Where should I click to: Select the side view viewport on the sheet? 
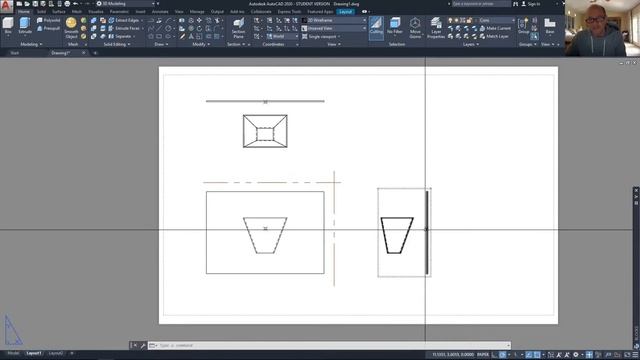click(404, 233)
